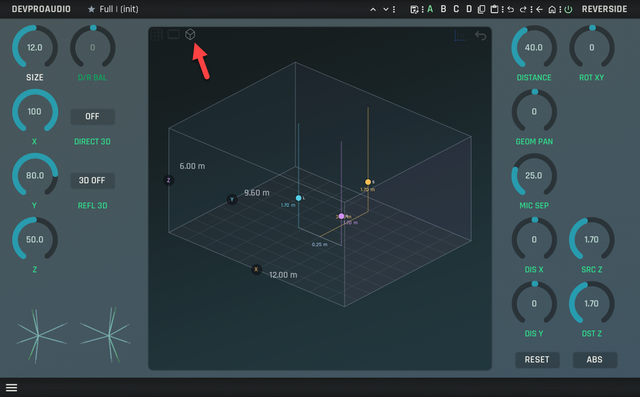Click the DIS X knob

pos(534,240)
